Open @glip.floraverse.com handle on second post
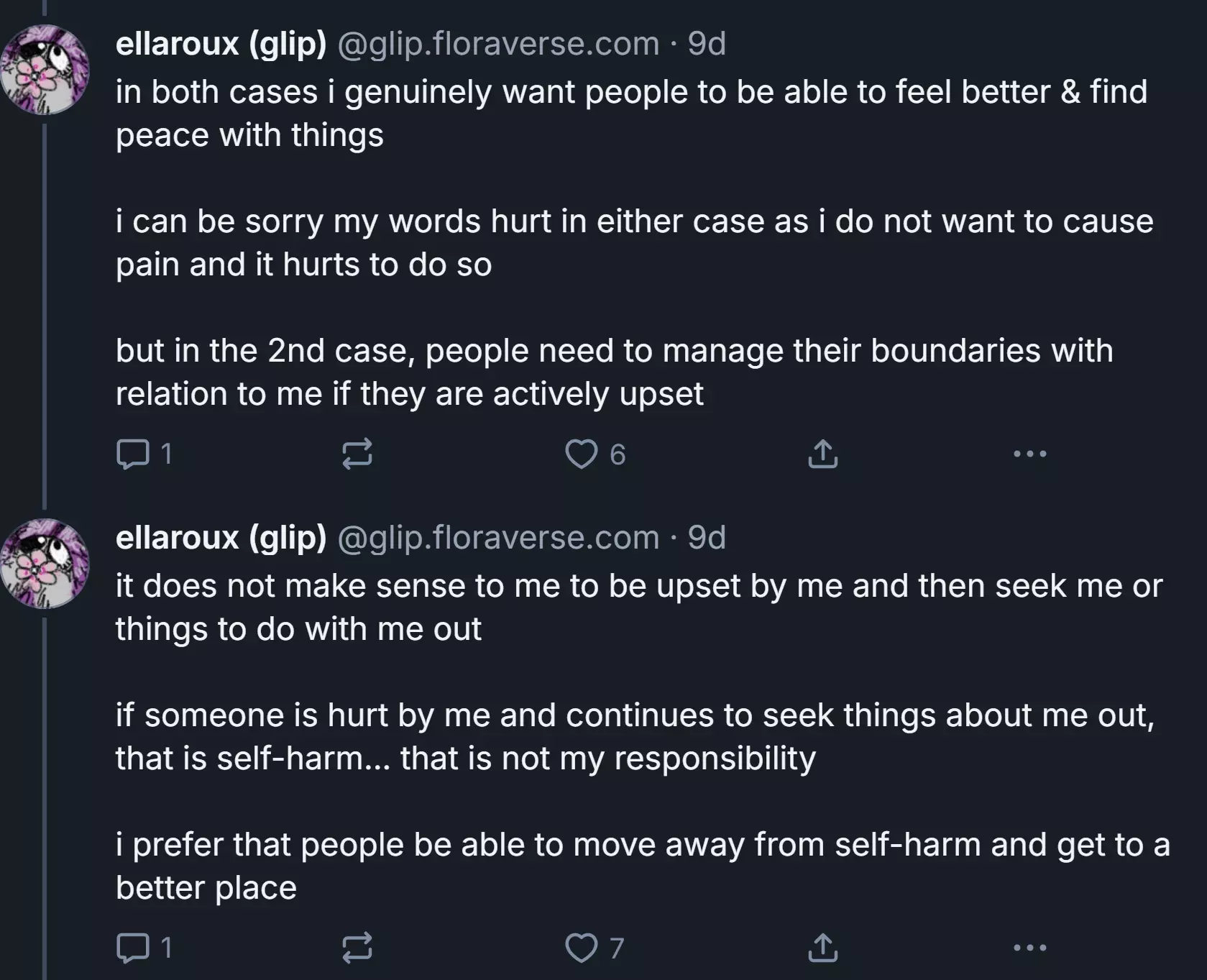The height and width of the screenshot is (980, 1207). (497, 538)
